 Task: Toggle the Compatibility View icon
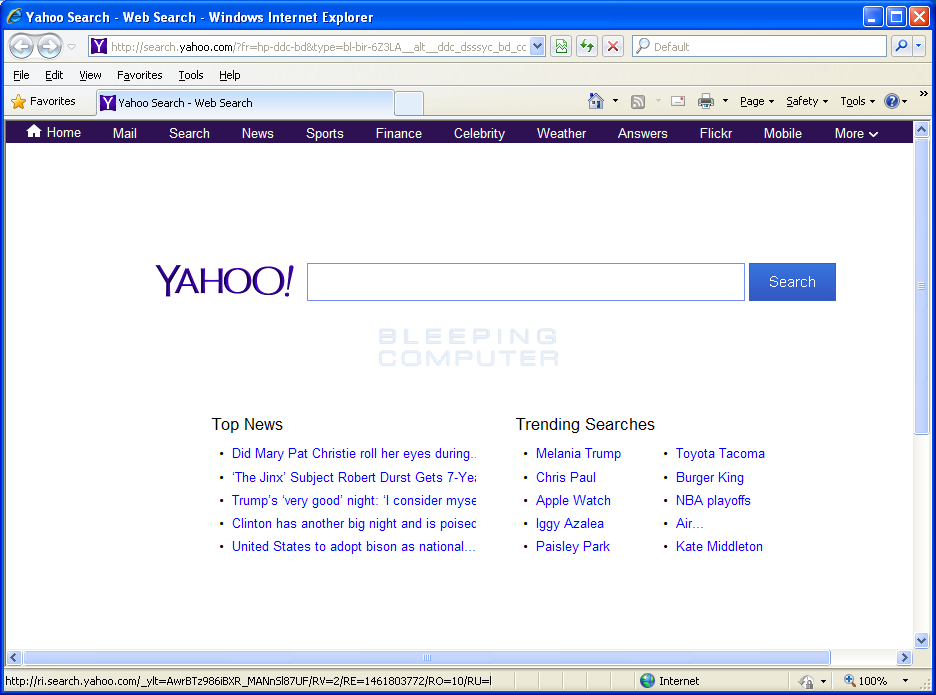[x=561, y=47]
